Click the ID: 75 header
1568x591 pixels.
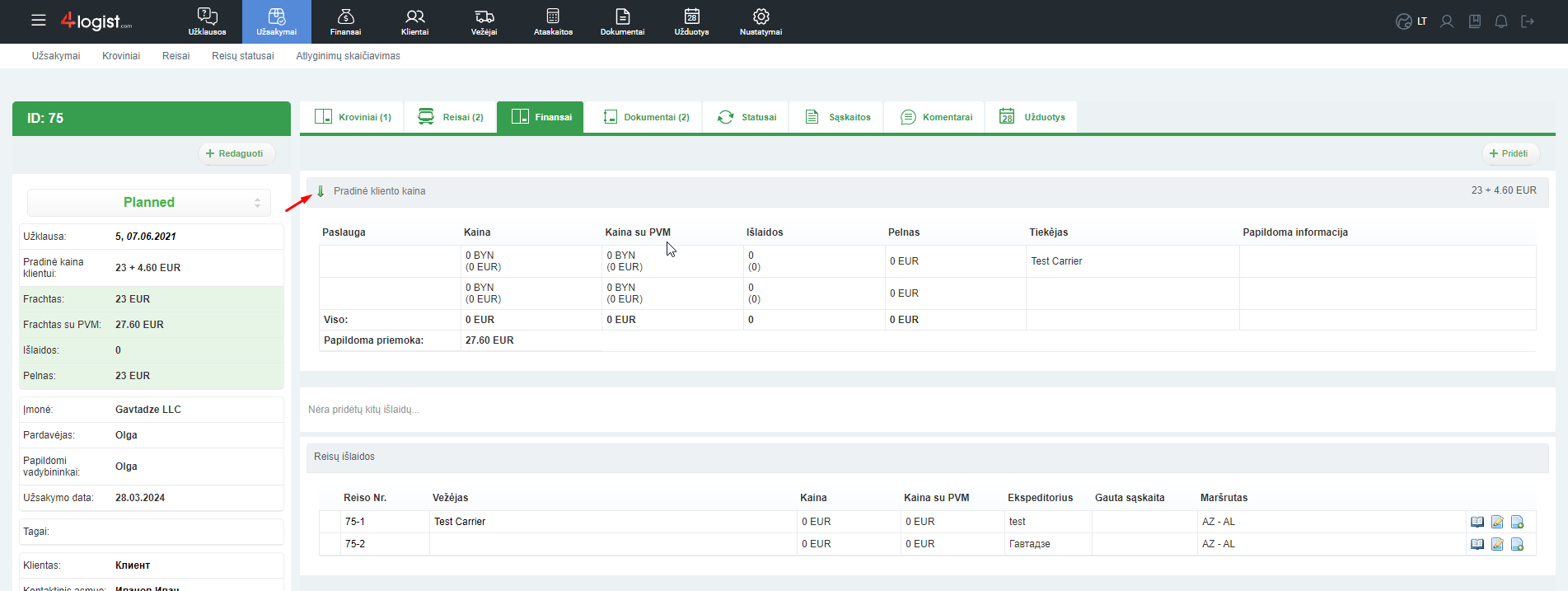tap(152, 119)
